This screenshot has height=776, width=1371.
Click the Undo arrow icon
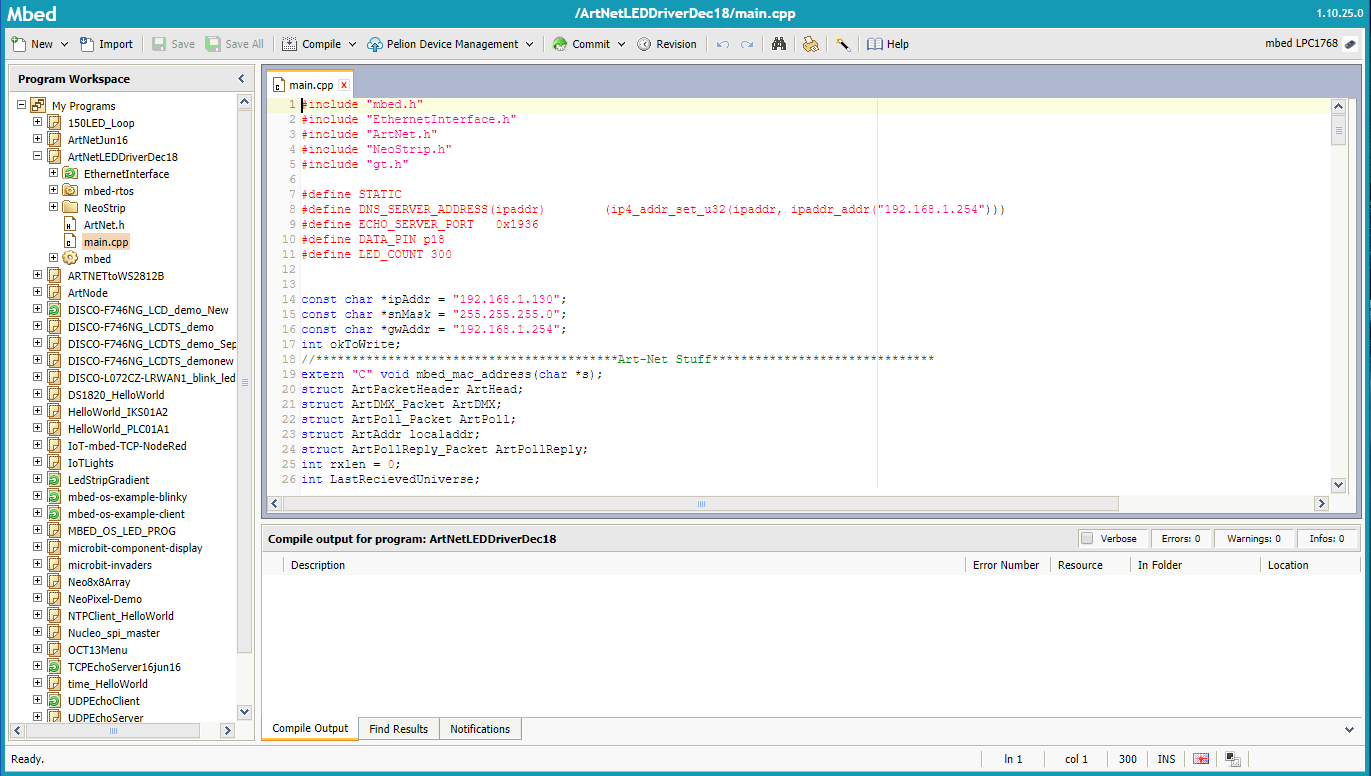pyautogui.click(x=722, y=44)
